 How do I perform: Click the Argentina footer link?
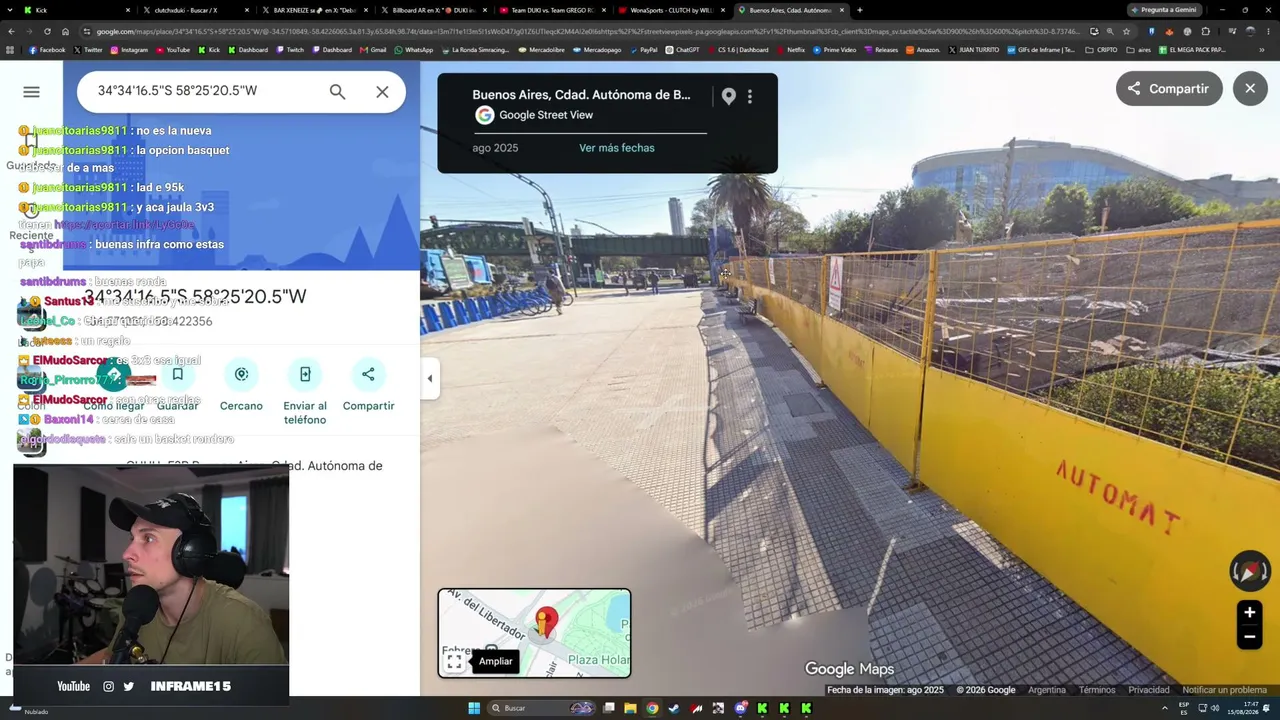1047,690
